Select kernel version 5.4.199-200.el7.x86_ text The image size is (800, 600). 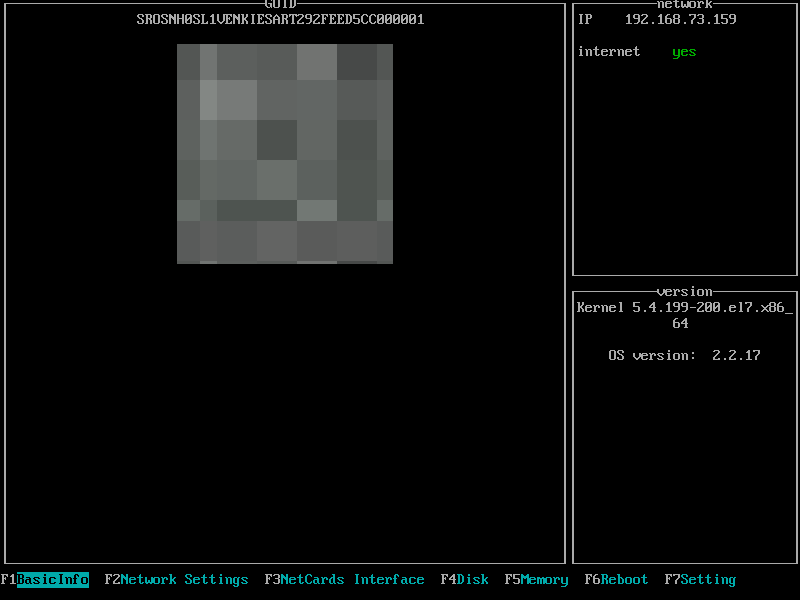712,308
